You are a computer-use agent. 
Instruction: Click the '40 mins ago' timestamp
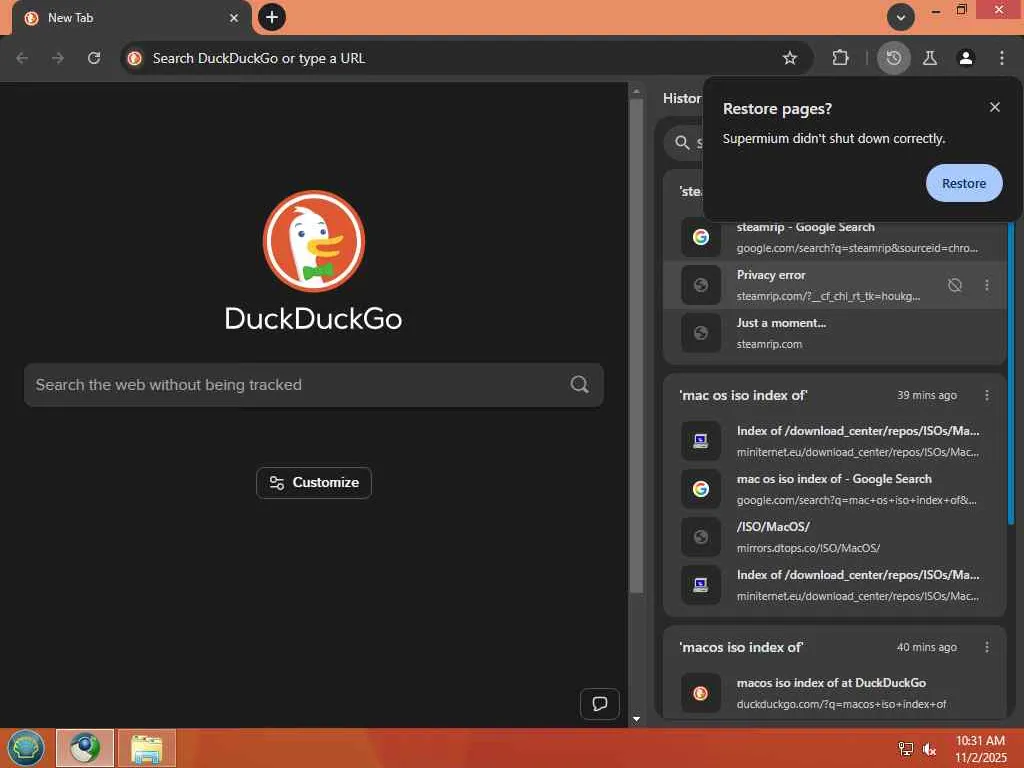(x=926, y=647)
